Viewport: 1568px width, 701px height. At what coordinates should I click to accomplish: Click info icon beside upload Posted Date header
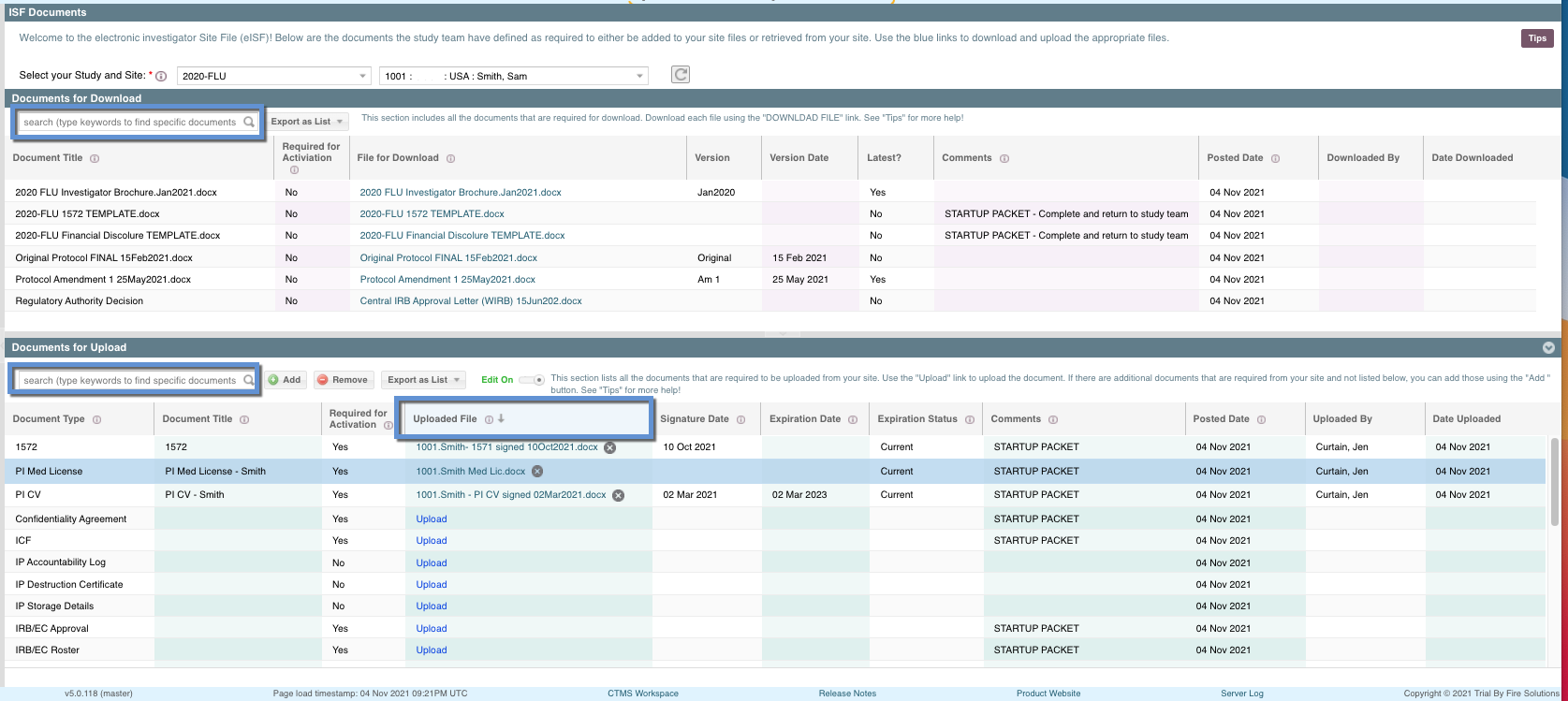tap(1261, 419)
